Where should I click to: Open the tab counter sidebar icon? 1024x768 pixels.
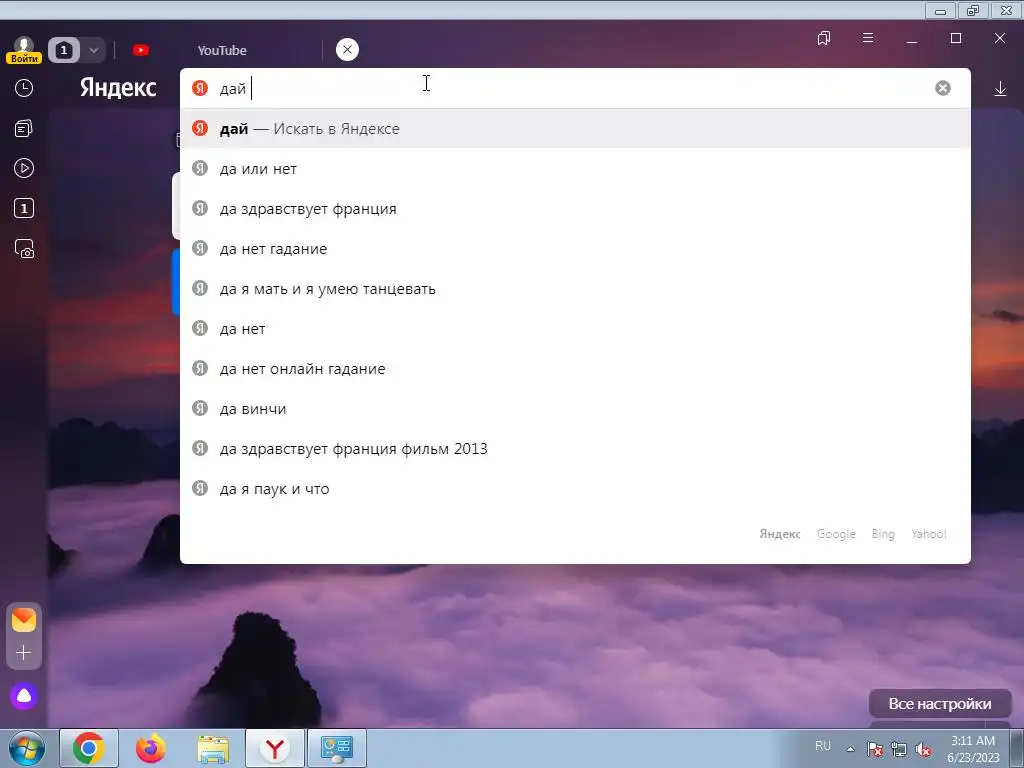24,208
